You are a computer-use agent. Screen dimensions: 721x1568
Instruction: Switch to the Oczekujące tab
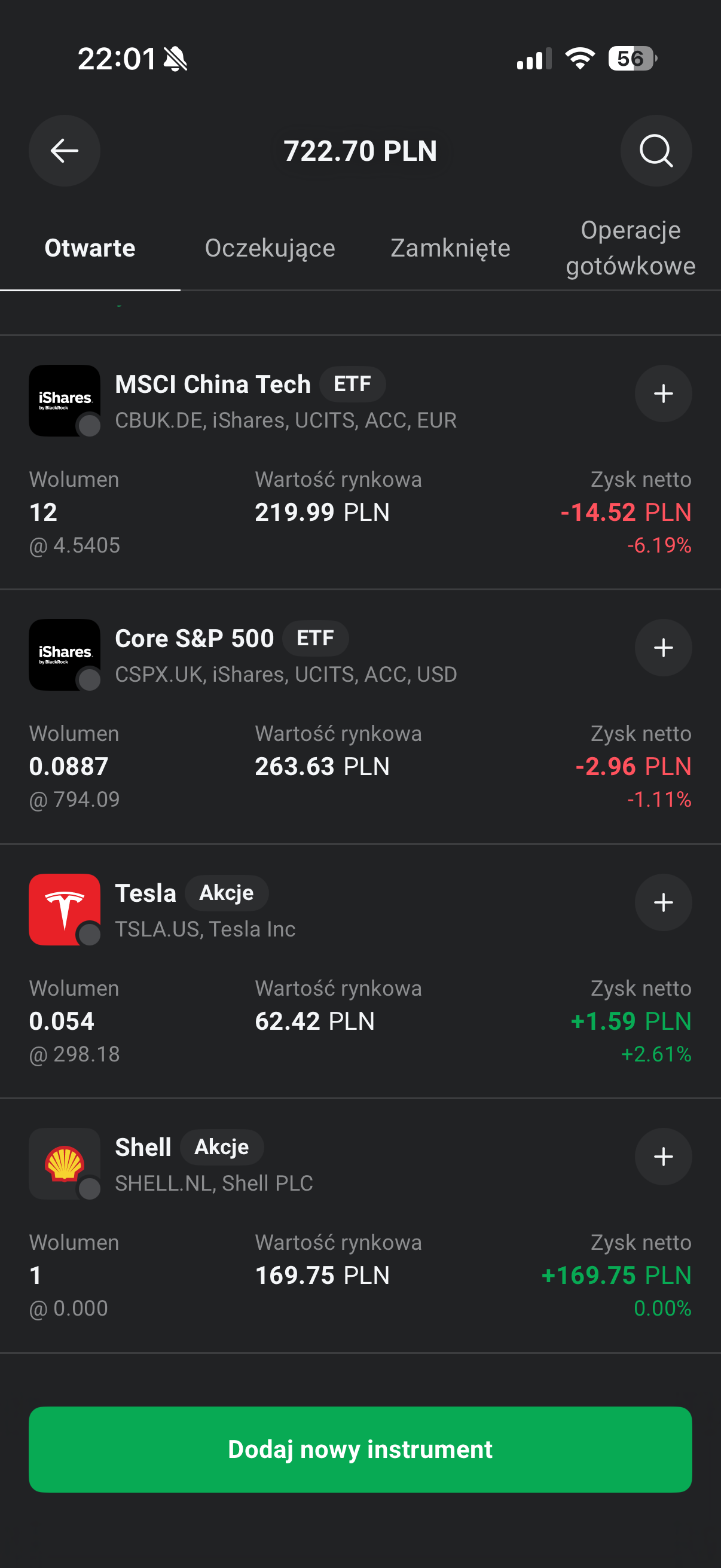pos(270,248)
